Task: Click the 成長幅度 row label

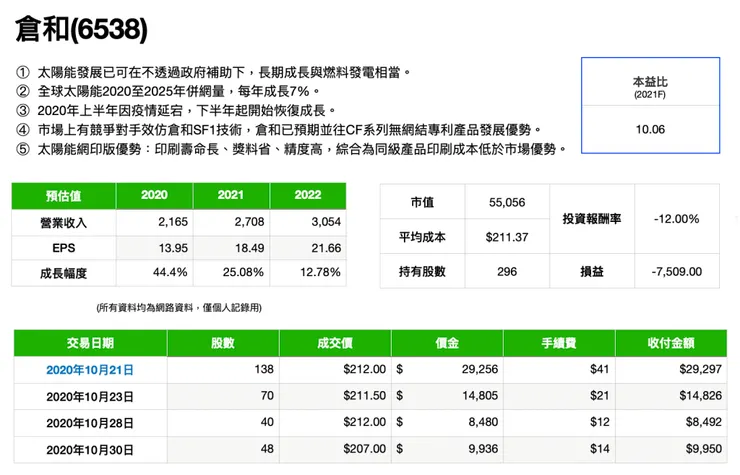Action: (x=64, y=273)
